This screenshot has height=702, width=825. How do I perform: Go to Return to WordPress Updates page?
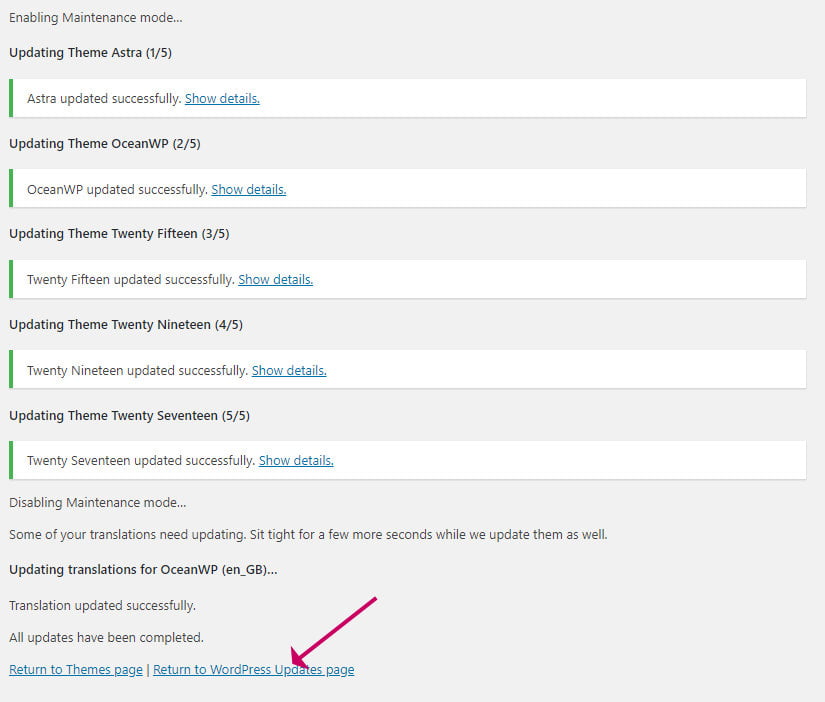(254, 669)
